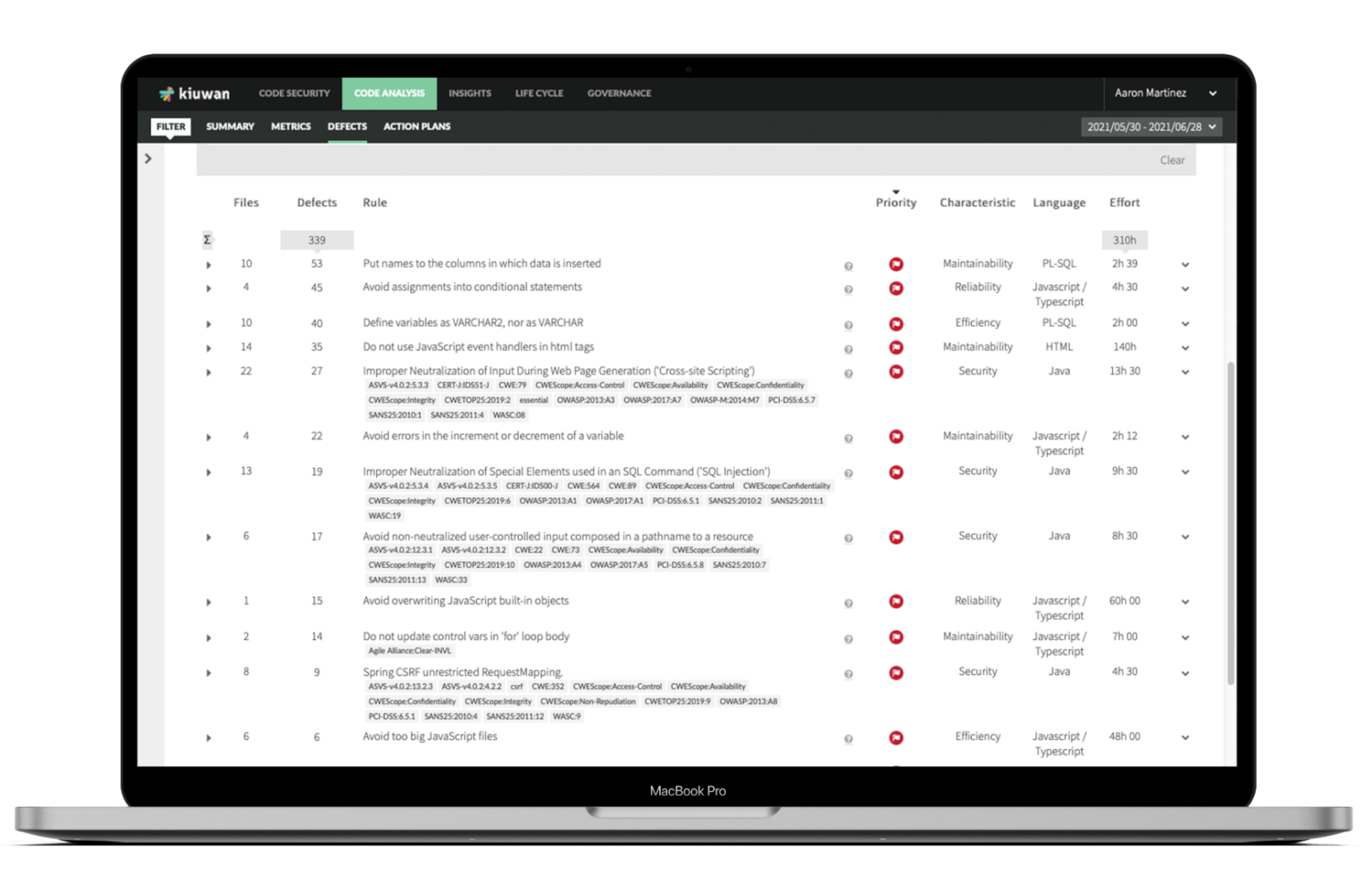Open help icon for 'Avoid overwriting JavaScript built-in objects'
This screenshot has height=891, width=1372.
848,603
